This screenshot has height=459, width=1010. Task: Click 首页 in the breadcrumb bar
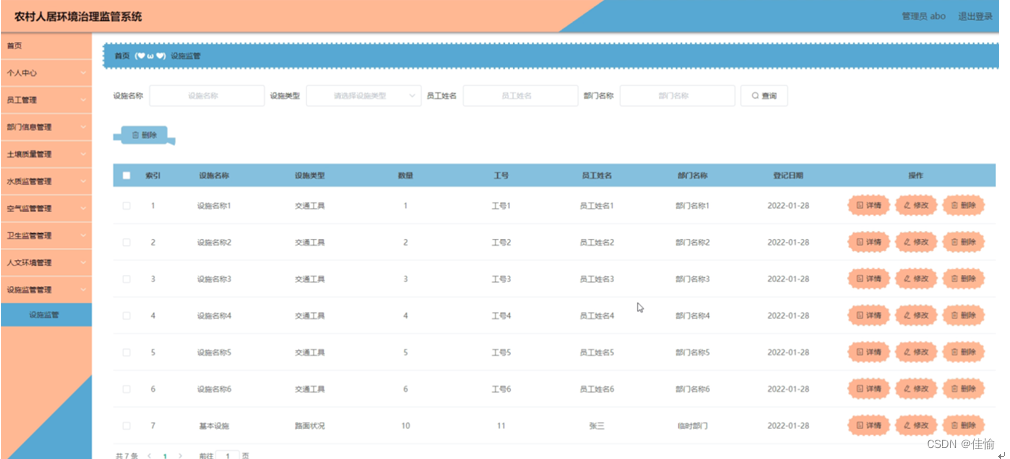tap(122, 56)
